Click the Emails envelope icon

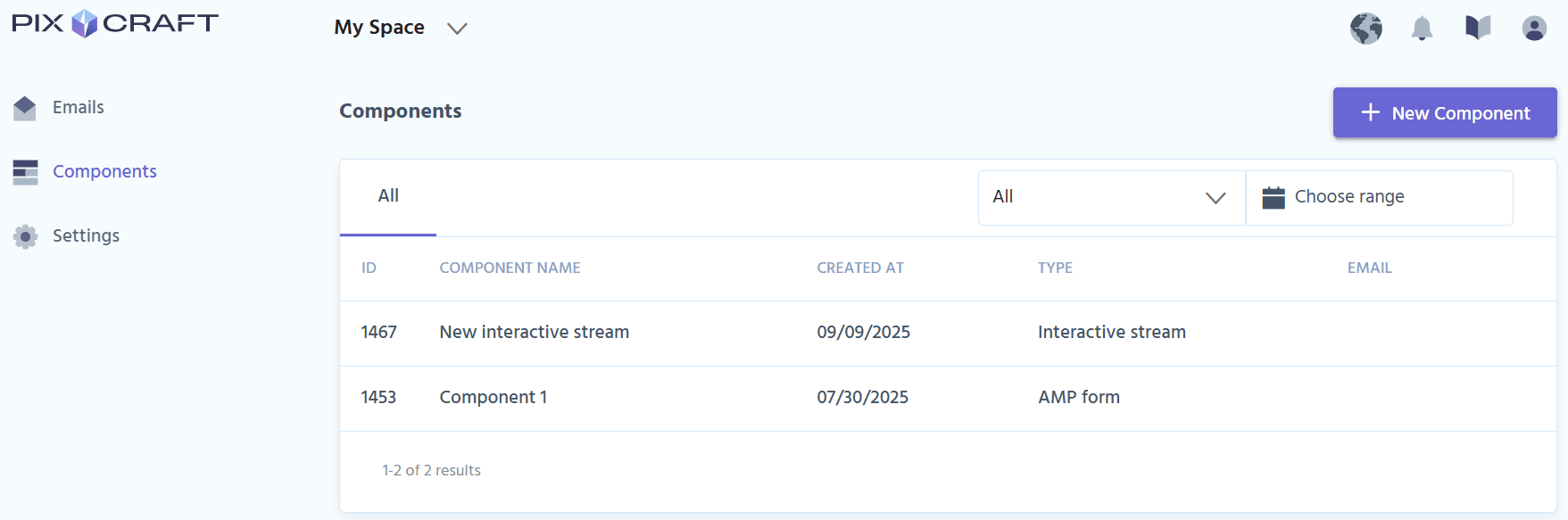click(x=25, y=108)
